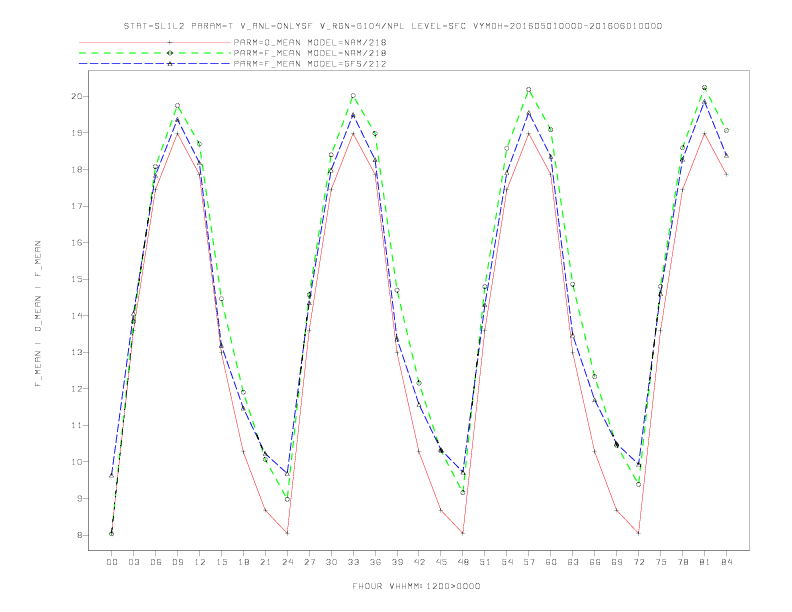Click x-axis tick label 24
Viewport: 792px width, 612px height.
coord(287,562)
